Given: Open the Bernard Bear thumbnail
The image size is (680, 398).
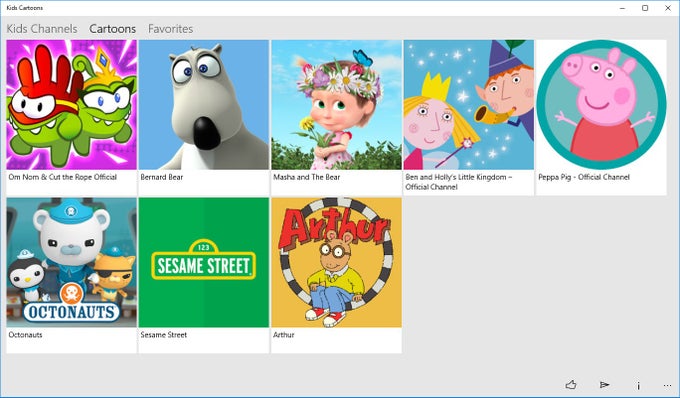Looking at the screenshot, I should point(204,104).
